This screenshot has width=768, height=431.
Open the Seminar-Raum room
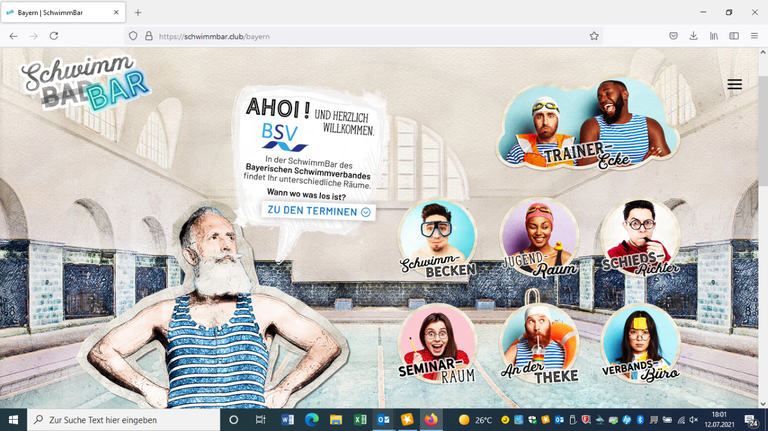pos(437,344)
